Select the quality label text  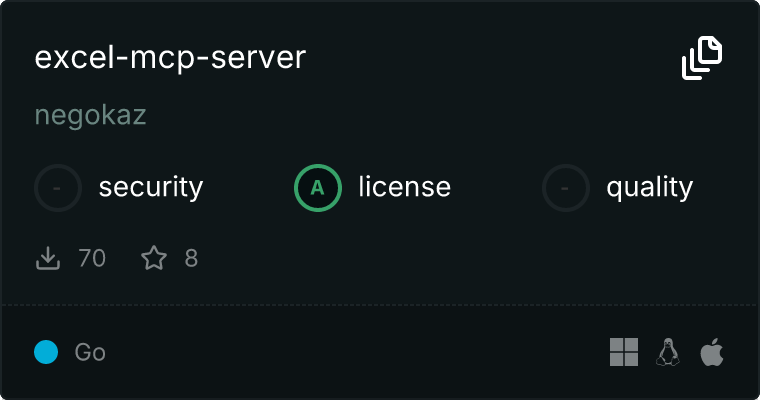[650, 187]
